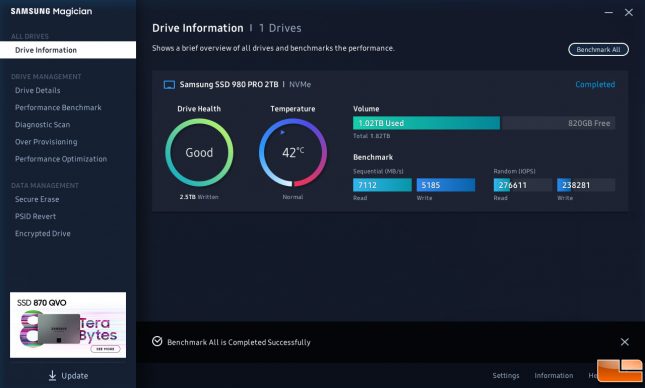
Task: Open Encrypted Drive section
Action: [43, 234]
